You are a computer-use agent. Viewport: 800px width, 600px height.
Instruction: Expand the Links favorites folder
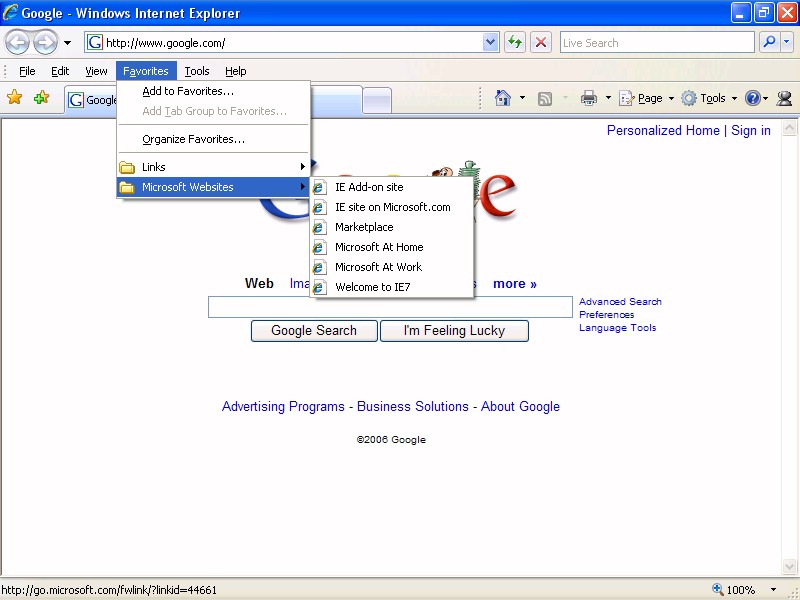[212, 167]
